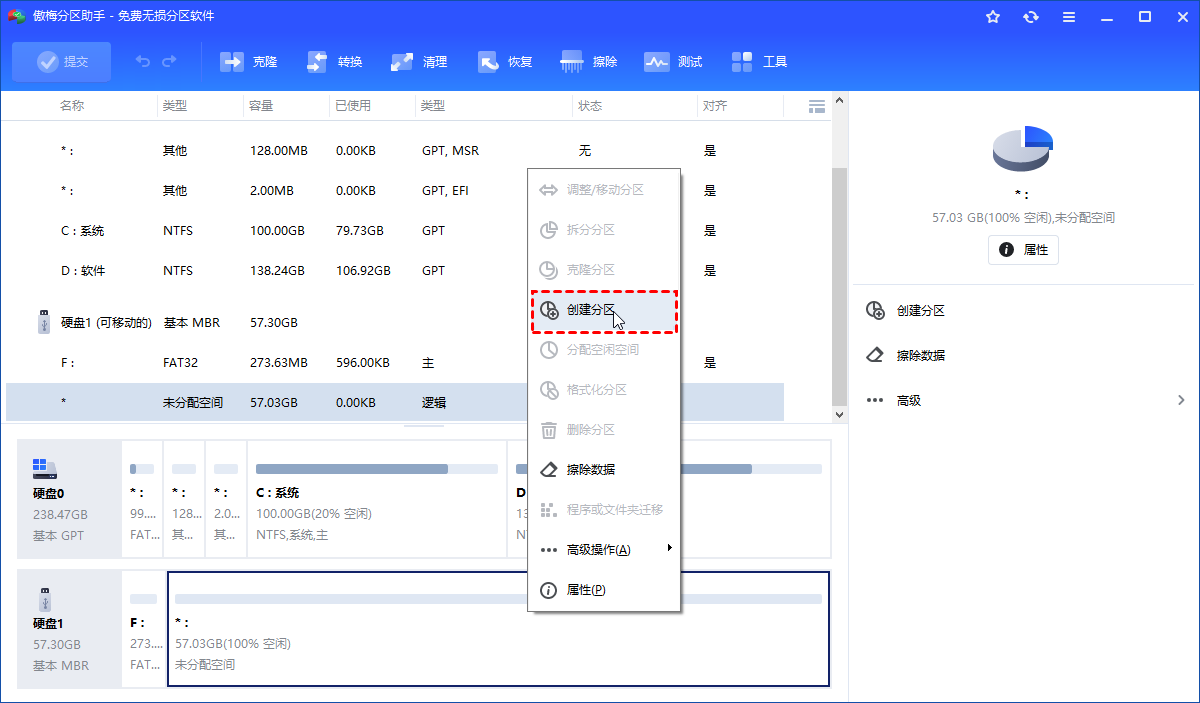Open the 恢复 (Recover) tool

click(x=505, y=62)
